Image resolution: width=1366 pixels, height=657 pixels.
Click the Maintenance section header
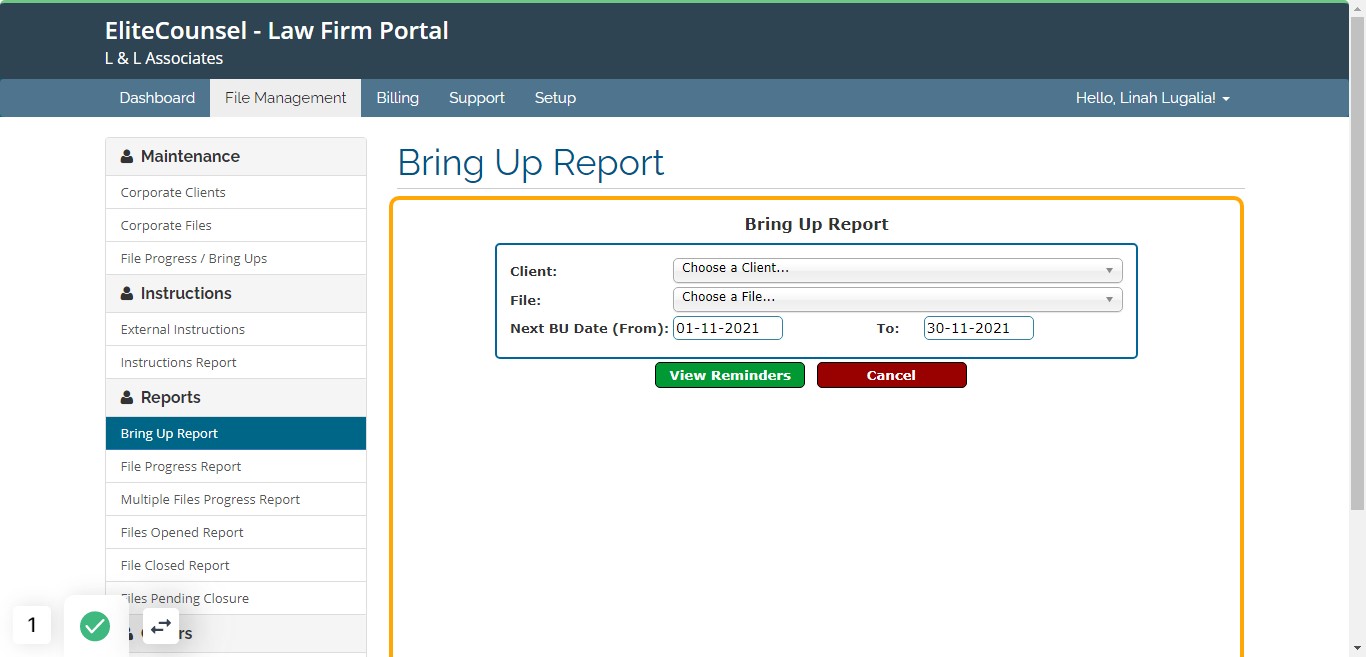(236, 157)
